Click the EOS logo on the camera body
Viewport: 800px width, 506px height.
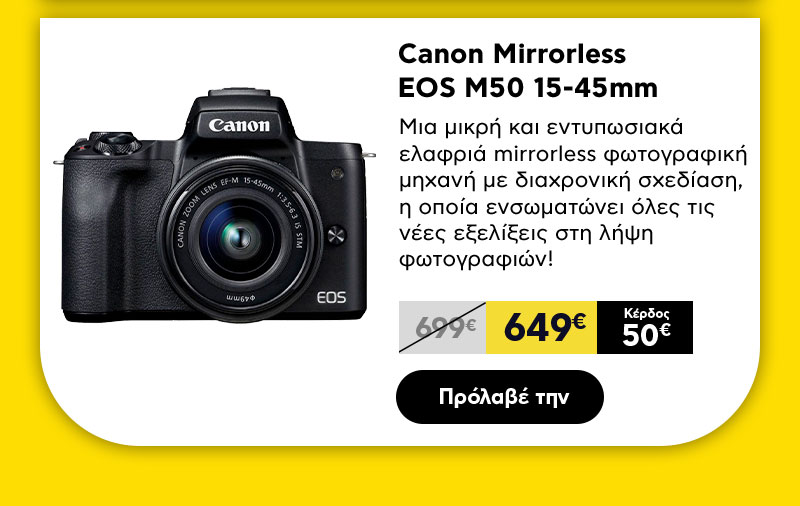click(x=331, y=297)
